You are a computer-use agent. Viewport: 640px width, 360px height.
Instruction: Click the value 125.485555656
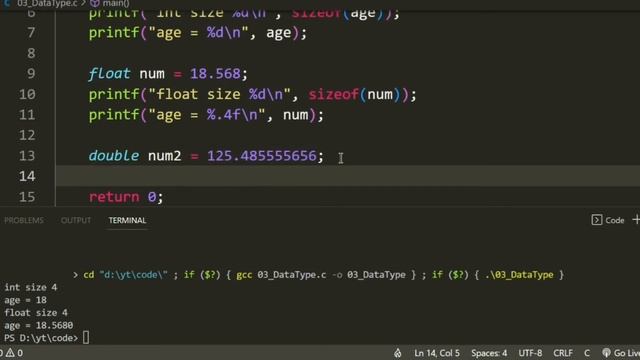(x=262, y=156)
